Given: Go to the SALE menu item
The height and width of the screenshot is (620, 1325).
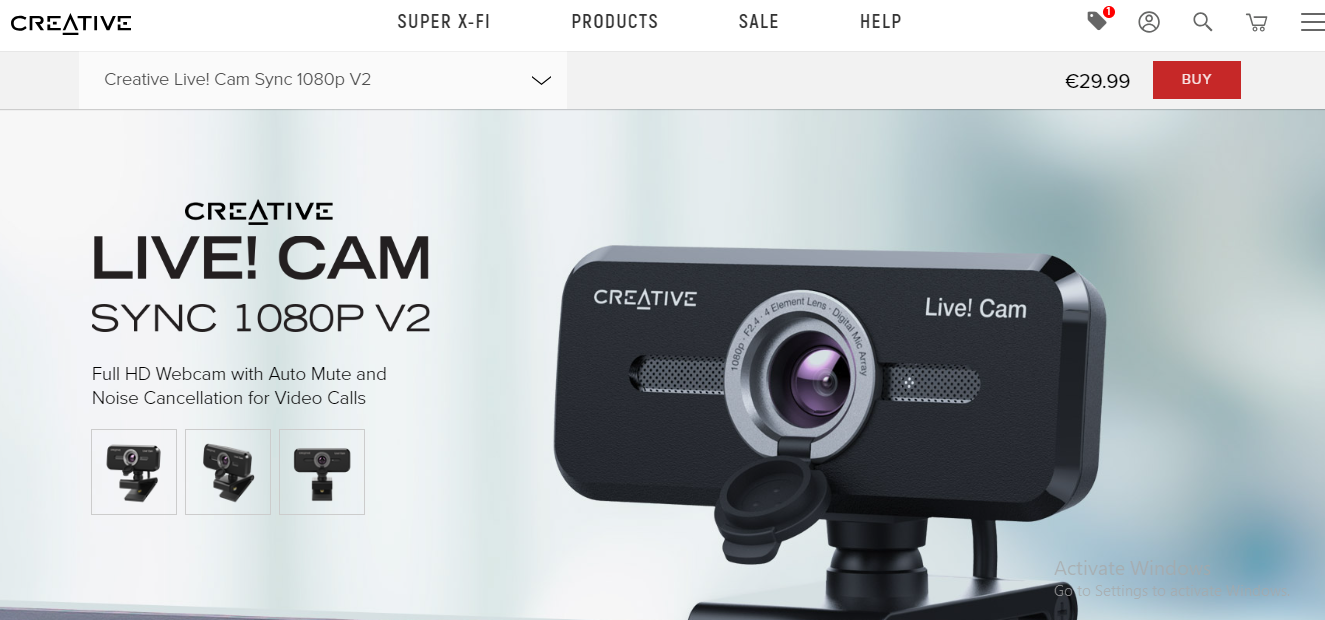Looking at the screenshot, I should point(759,22).
